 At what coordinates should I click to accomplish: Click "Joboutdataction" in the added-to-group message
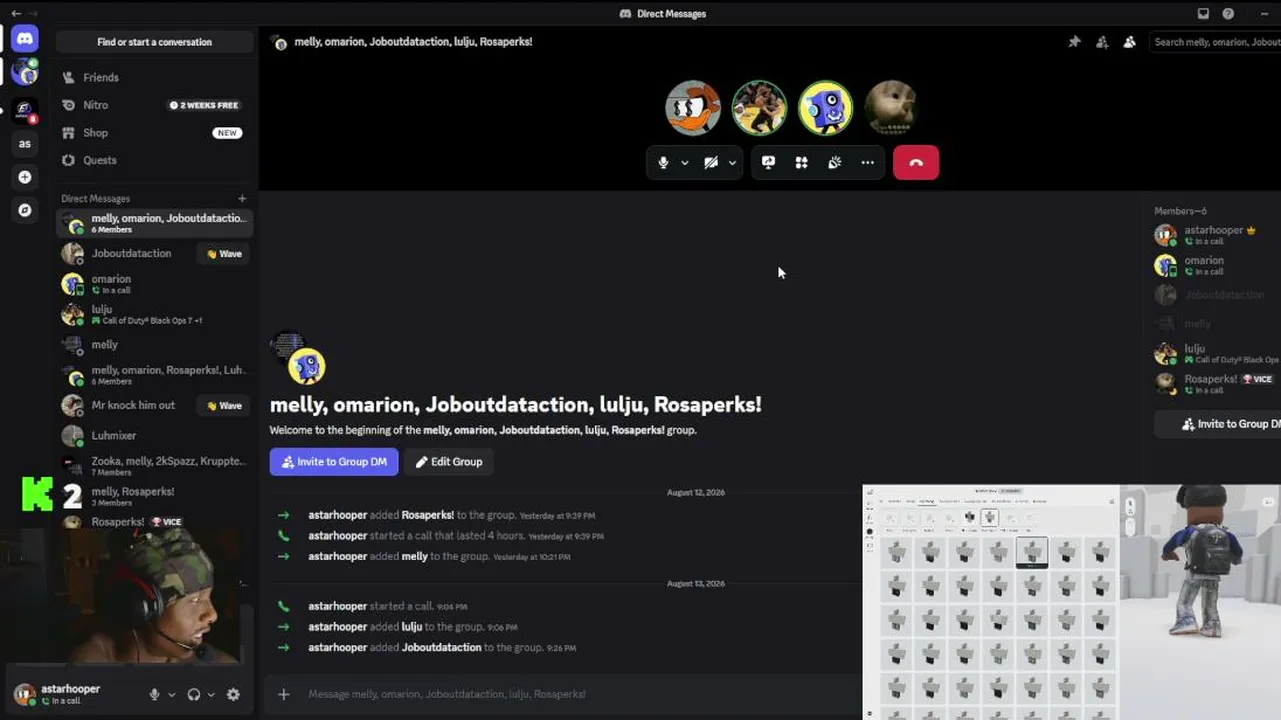[441, 648]
